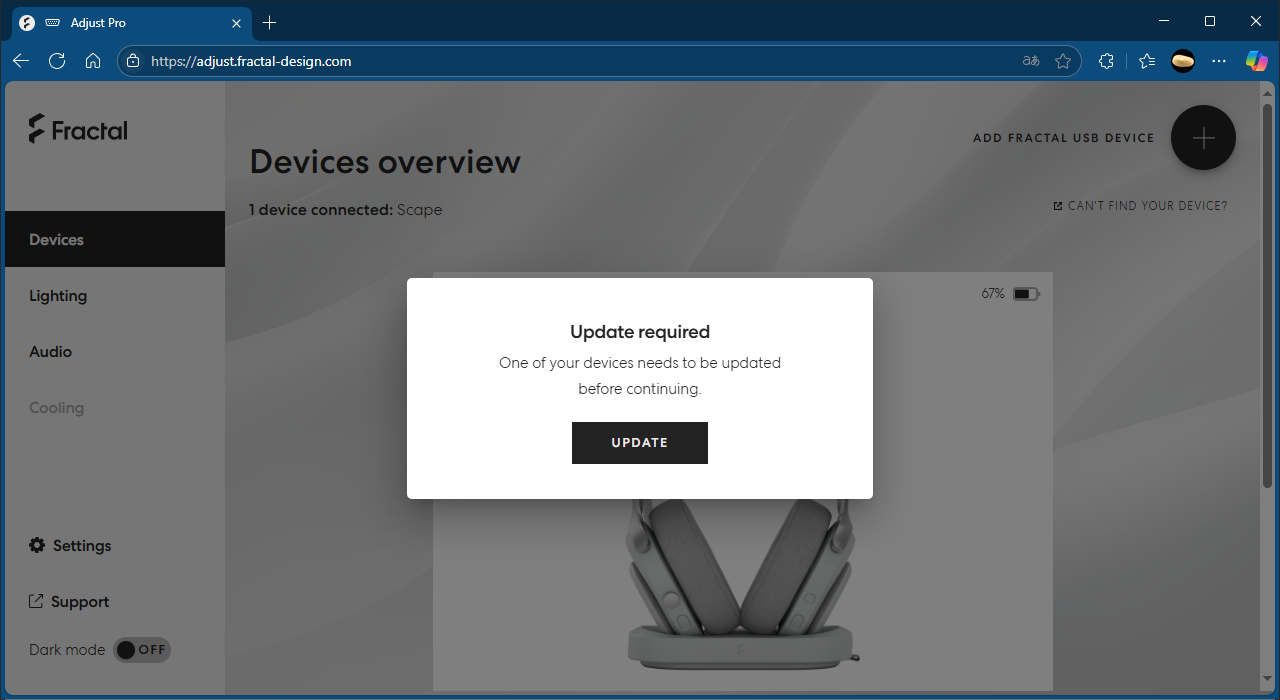Toggle the Dark mode switch
Viewport: 1280px width, 700px height.
(x=141, y=650)
